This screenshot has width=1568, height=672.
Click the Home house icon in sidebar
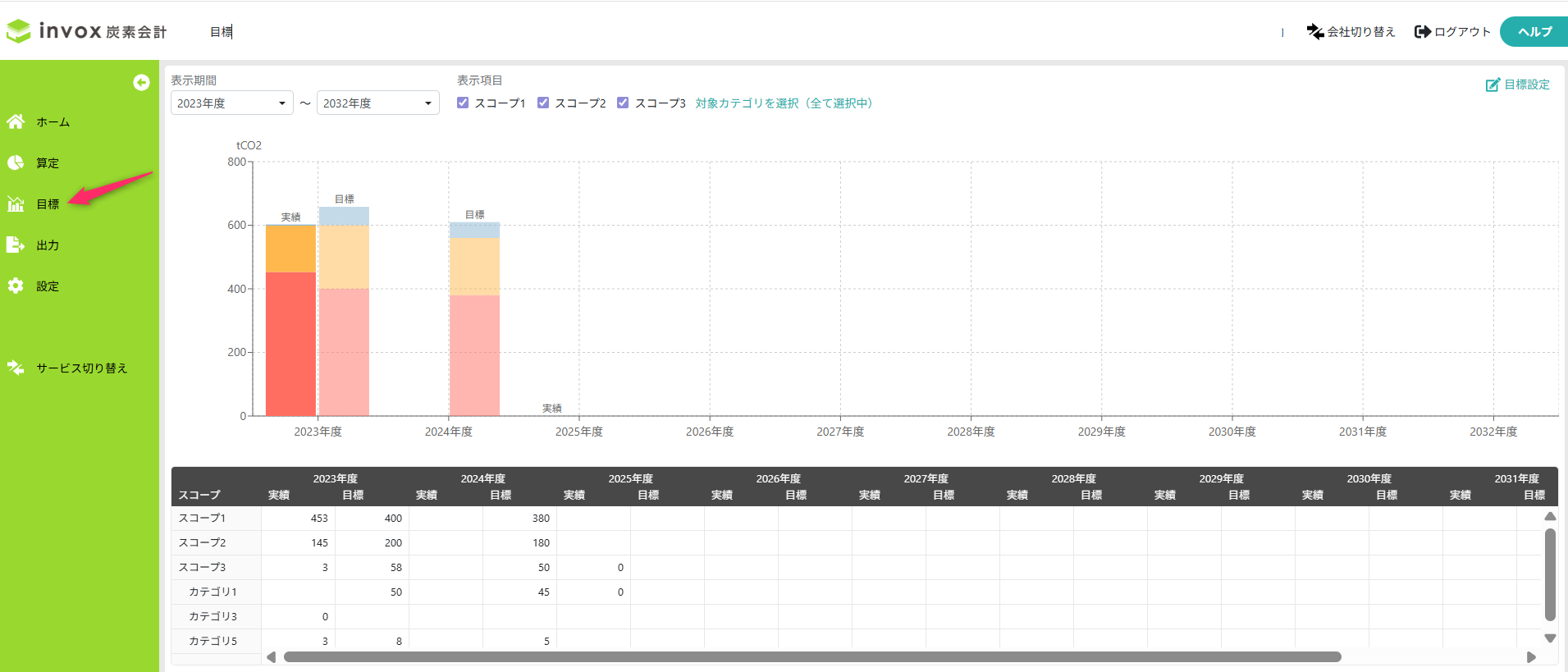tap(16, 121)
